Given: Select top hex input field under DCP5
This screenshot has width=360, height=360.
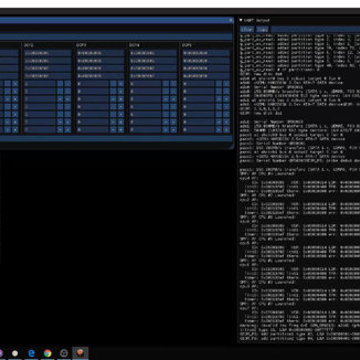Looking at the screenshot, I should 206,53.
